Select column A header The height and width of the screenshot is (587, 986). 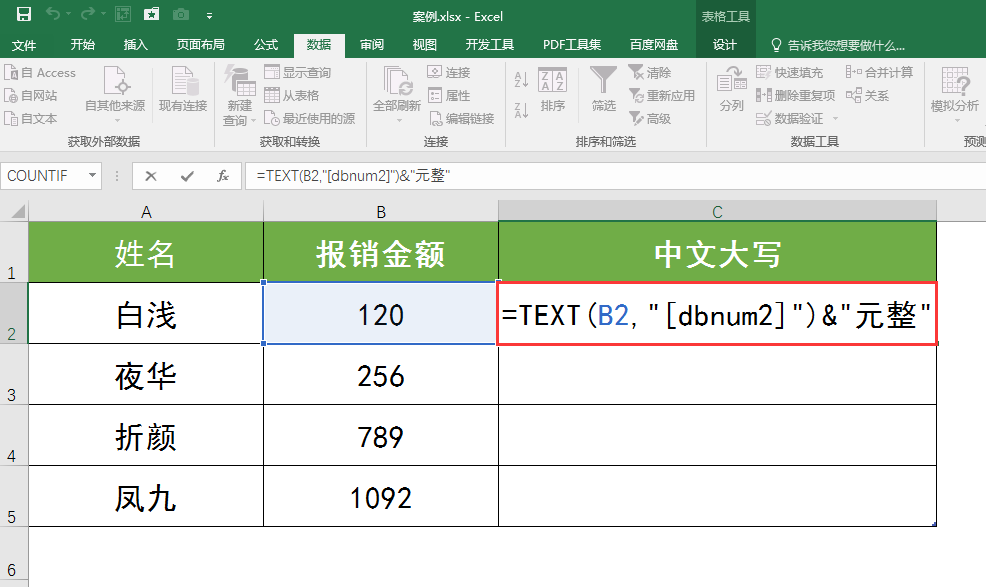pyautogui.click(x=146, y=212)
